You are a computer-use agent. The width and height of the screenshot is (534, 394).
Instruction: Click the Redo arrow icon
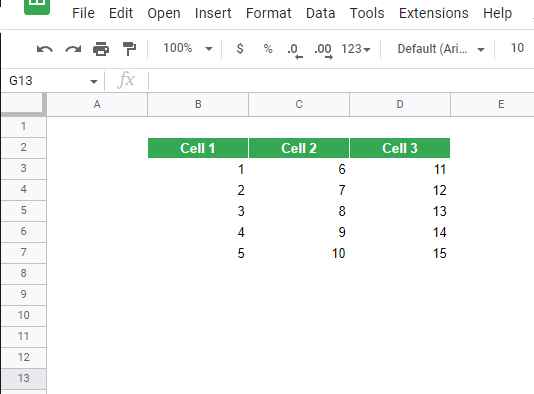click(73, 49)
